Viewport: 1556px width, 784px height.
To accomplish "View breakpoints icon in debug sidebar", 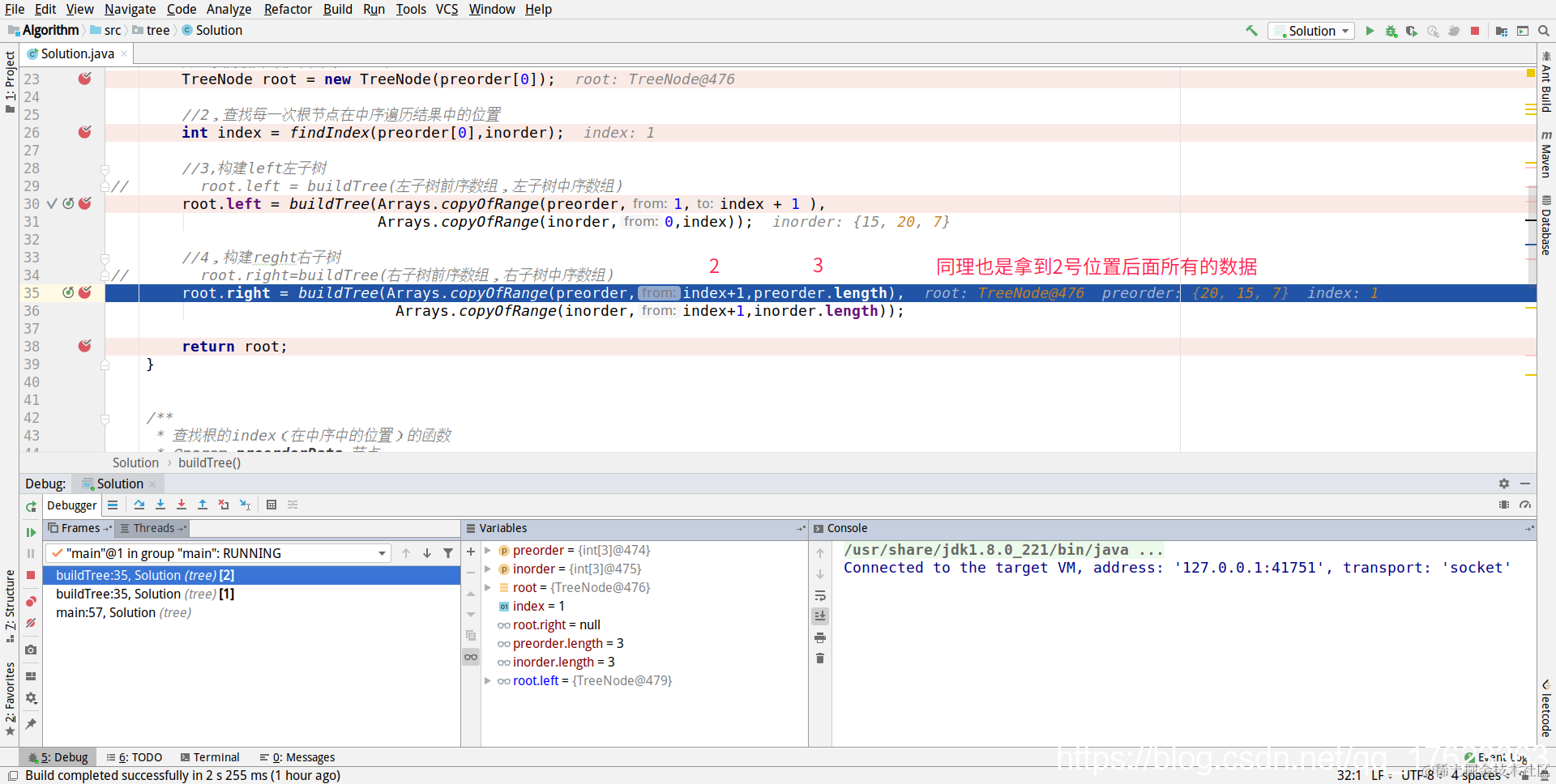I will coord(31,601).
